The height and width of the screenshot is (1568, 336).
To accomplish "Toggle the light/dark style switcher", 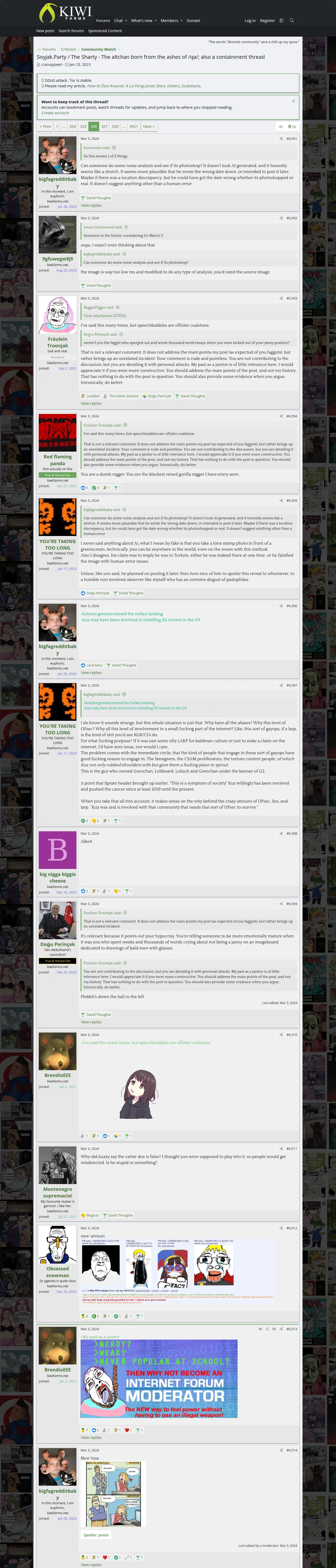I will [x=281, y=21].
